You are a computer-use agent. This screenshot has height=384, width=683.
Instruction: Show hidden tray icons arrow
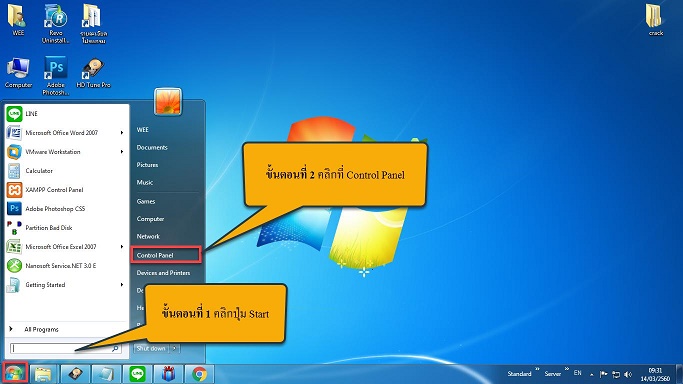592,374
